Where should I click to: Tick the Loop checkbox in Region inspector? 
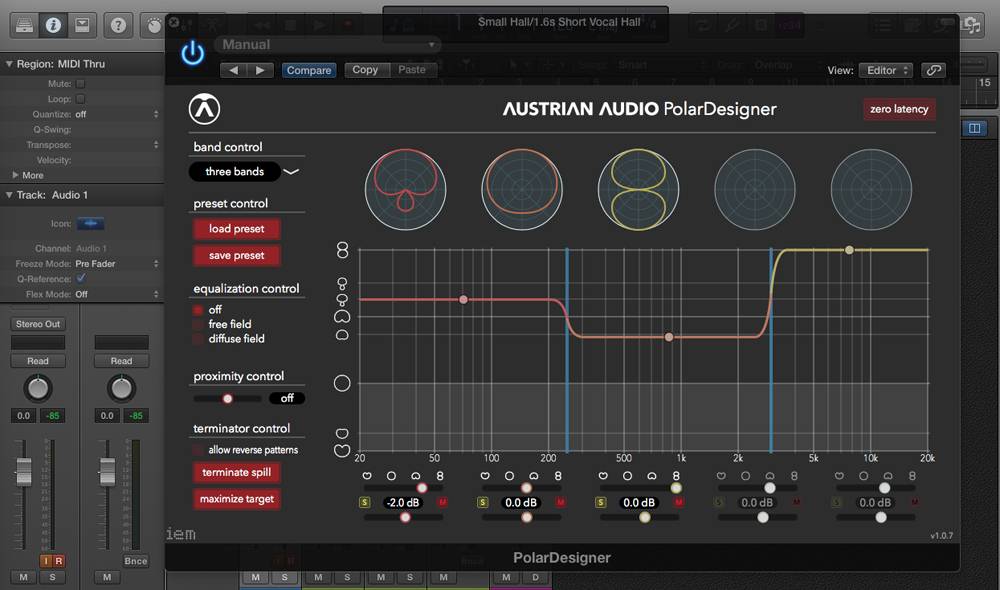coord(80,99)
